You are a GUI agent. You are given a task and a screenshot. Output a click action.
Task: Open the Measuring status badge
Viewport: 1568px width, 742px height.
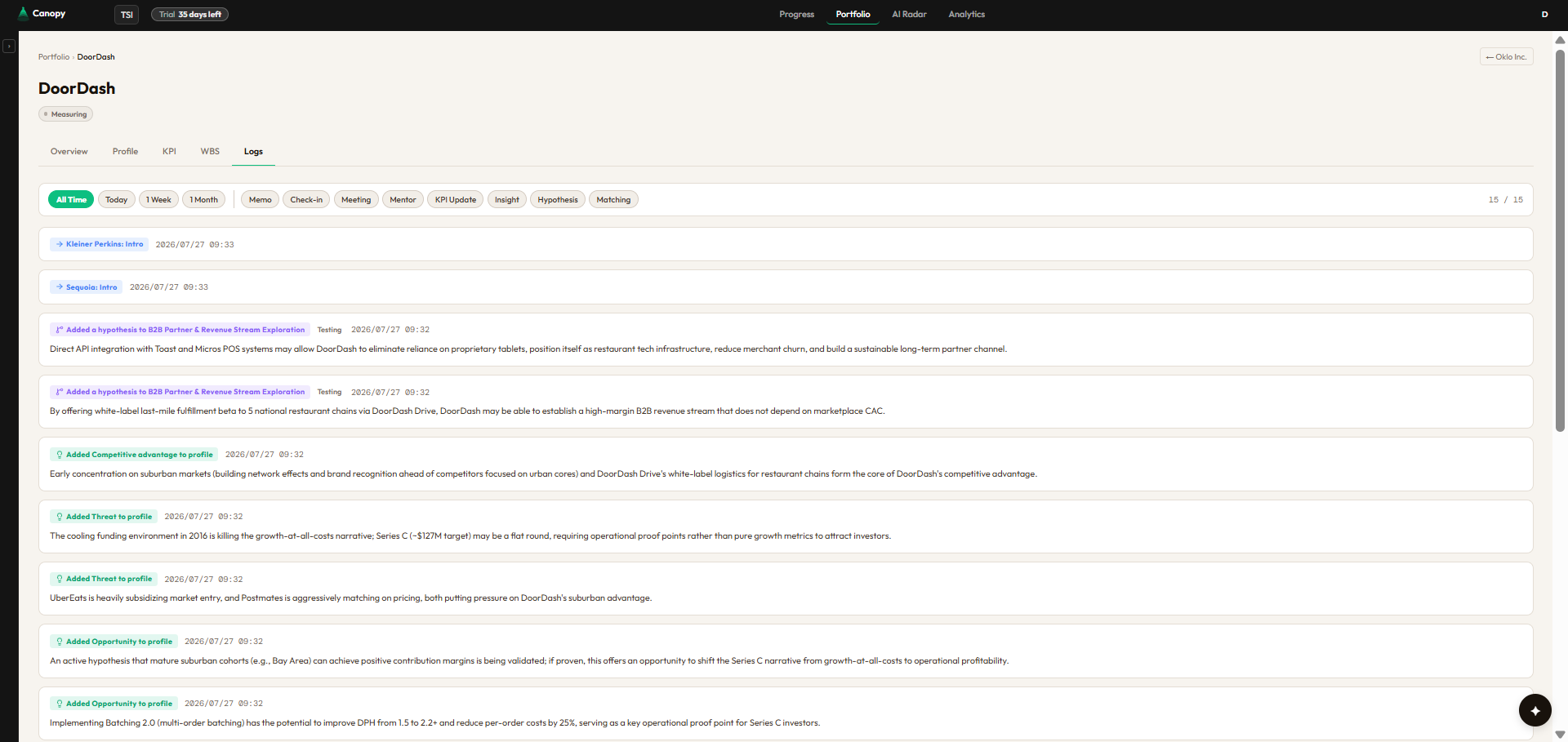(65, 114)
